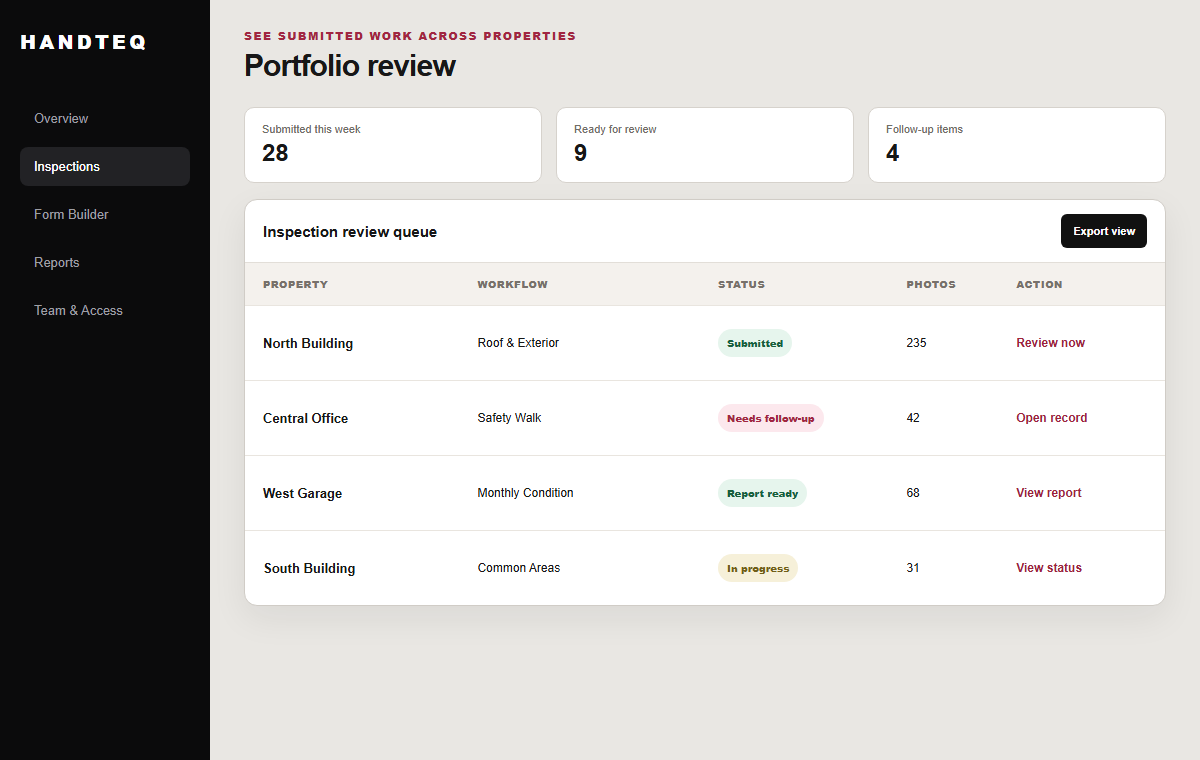Select the South Building property name
Image resolution: width=1200 pixels, height=760 pixels.
click(x=309, y=568)
